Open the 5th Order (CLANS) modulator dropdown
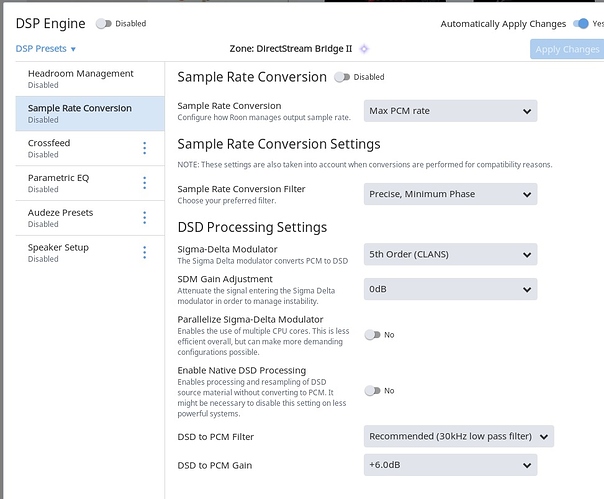Viewport: 604px width, 499px height. coord(450,254)
